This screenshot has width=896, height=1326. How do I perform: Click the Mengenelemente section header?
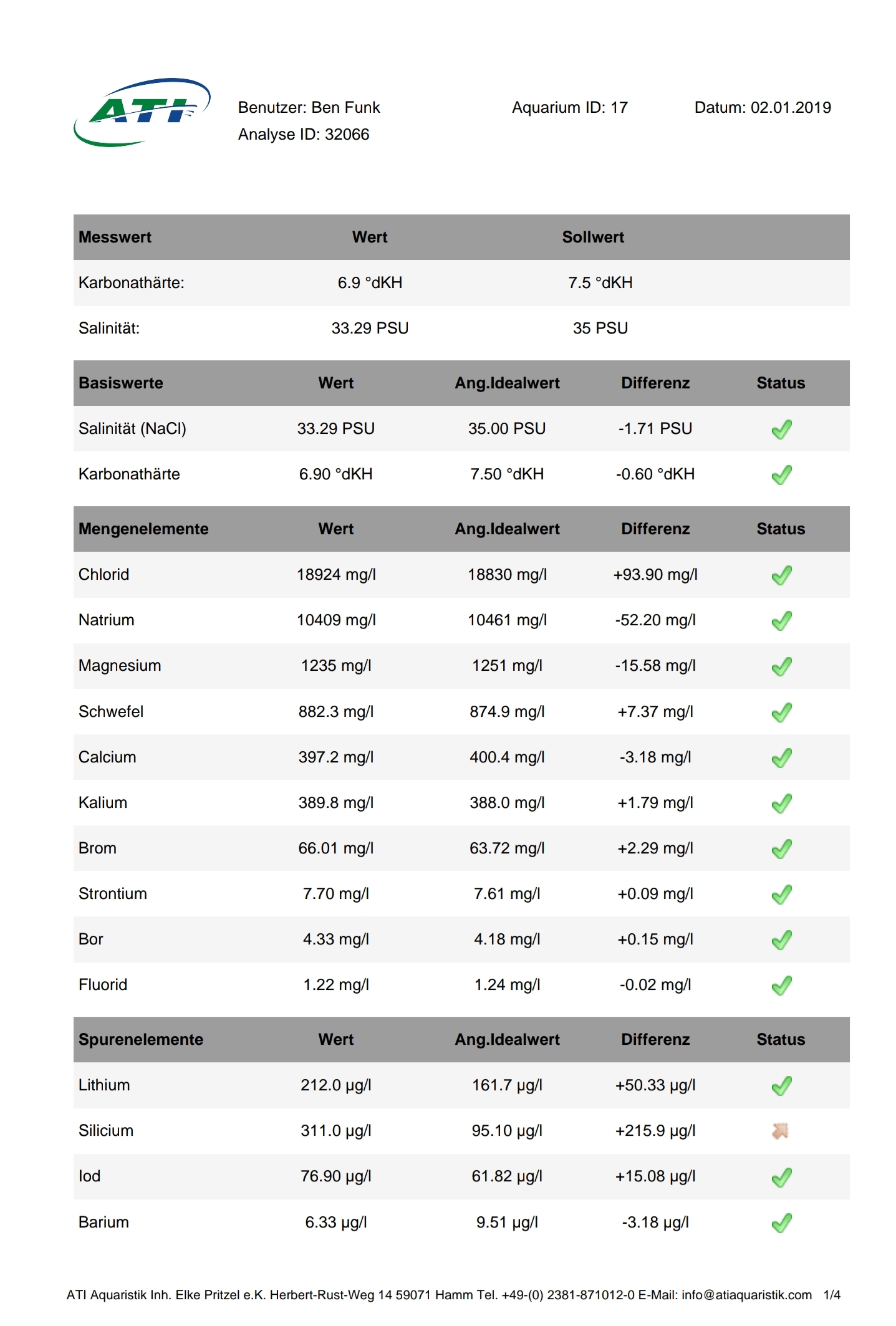143,529
